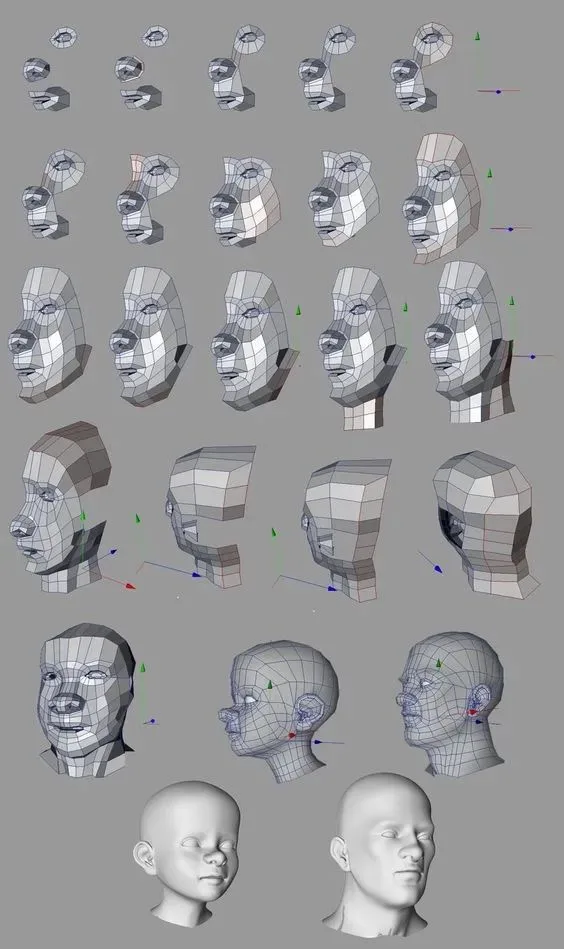Click the blue axis handle in the top row
Viewport: 564px width, 949px height.
tap(498, 91)
